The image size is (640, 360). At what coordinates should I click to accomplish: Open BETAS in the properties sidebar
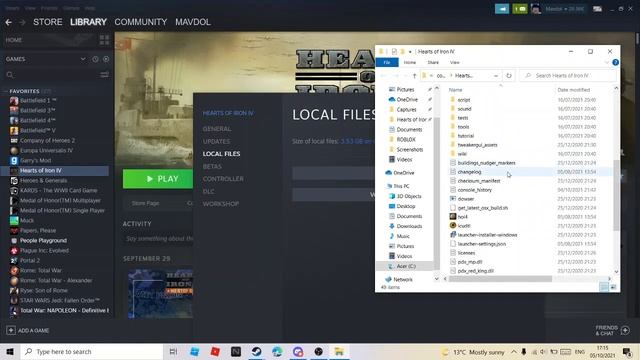[212, 167]
